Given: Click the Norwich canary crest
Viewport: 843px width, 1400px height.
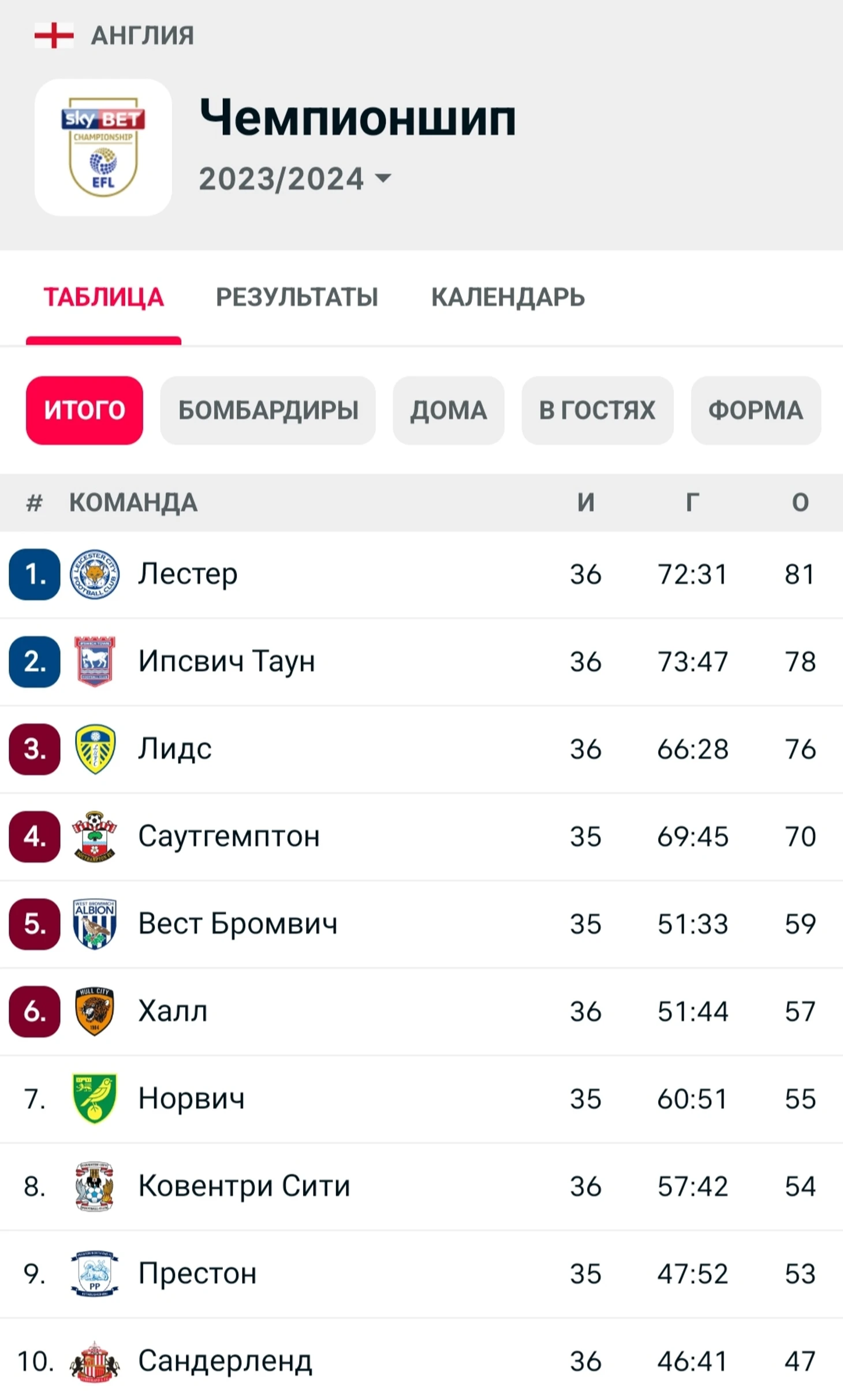Looking at the screenshot, I should pos(95,1099).
